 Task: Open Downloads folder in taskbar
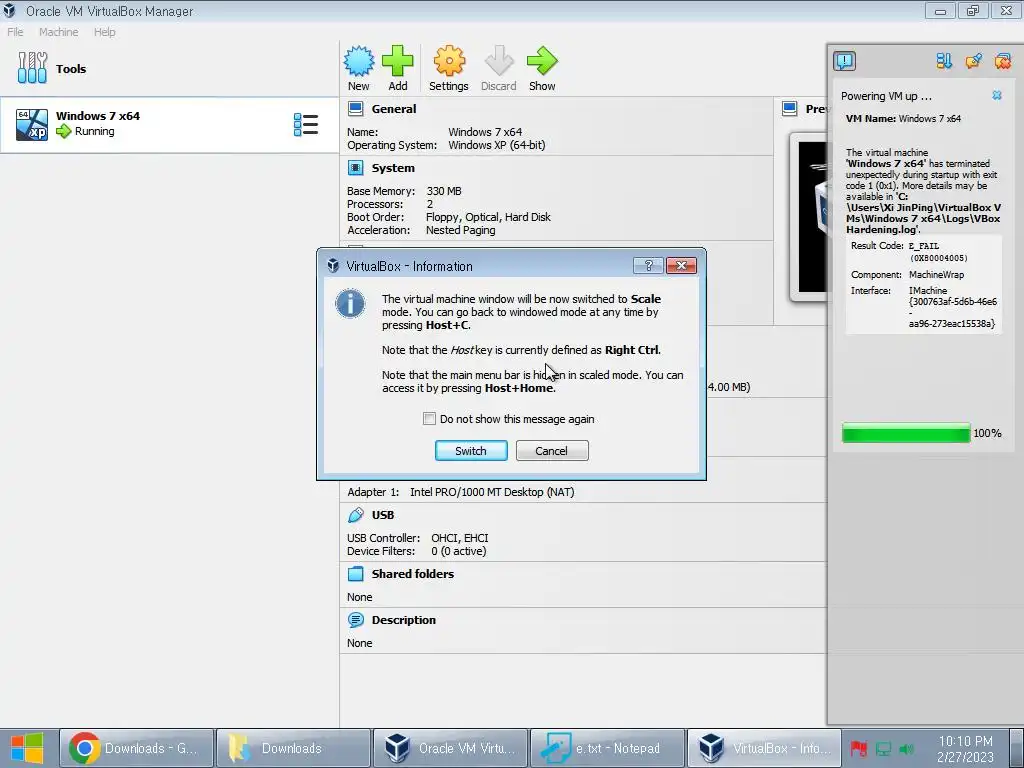293,748
